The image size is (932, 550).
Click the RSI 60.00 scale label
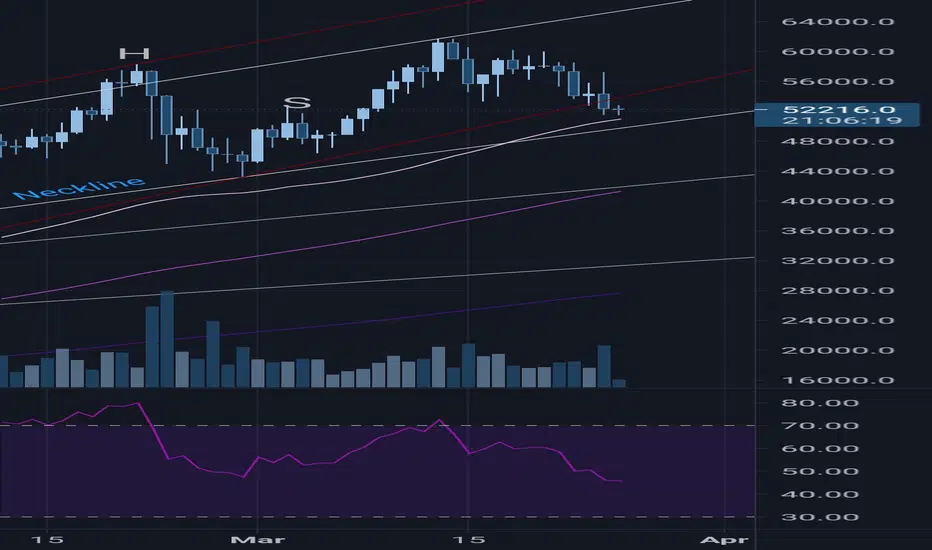point(820,449)
